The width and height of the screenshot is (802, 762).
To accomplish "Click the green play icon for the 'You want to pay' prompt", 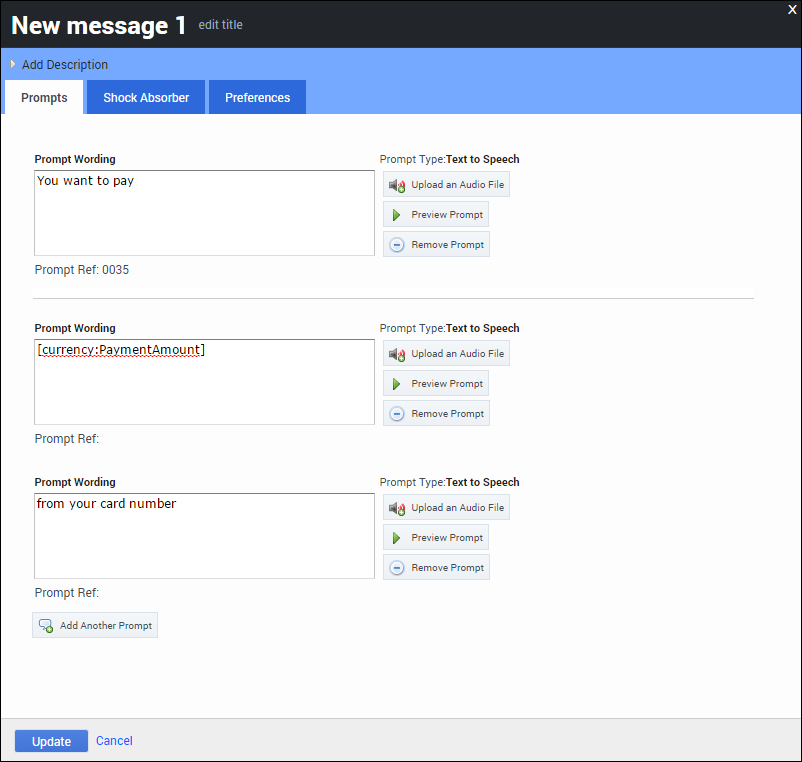I will tap(396, 215).
